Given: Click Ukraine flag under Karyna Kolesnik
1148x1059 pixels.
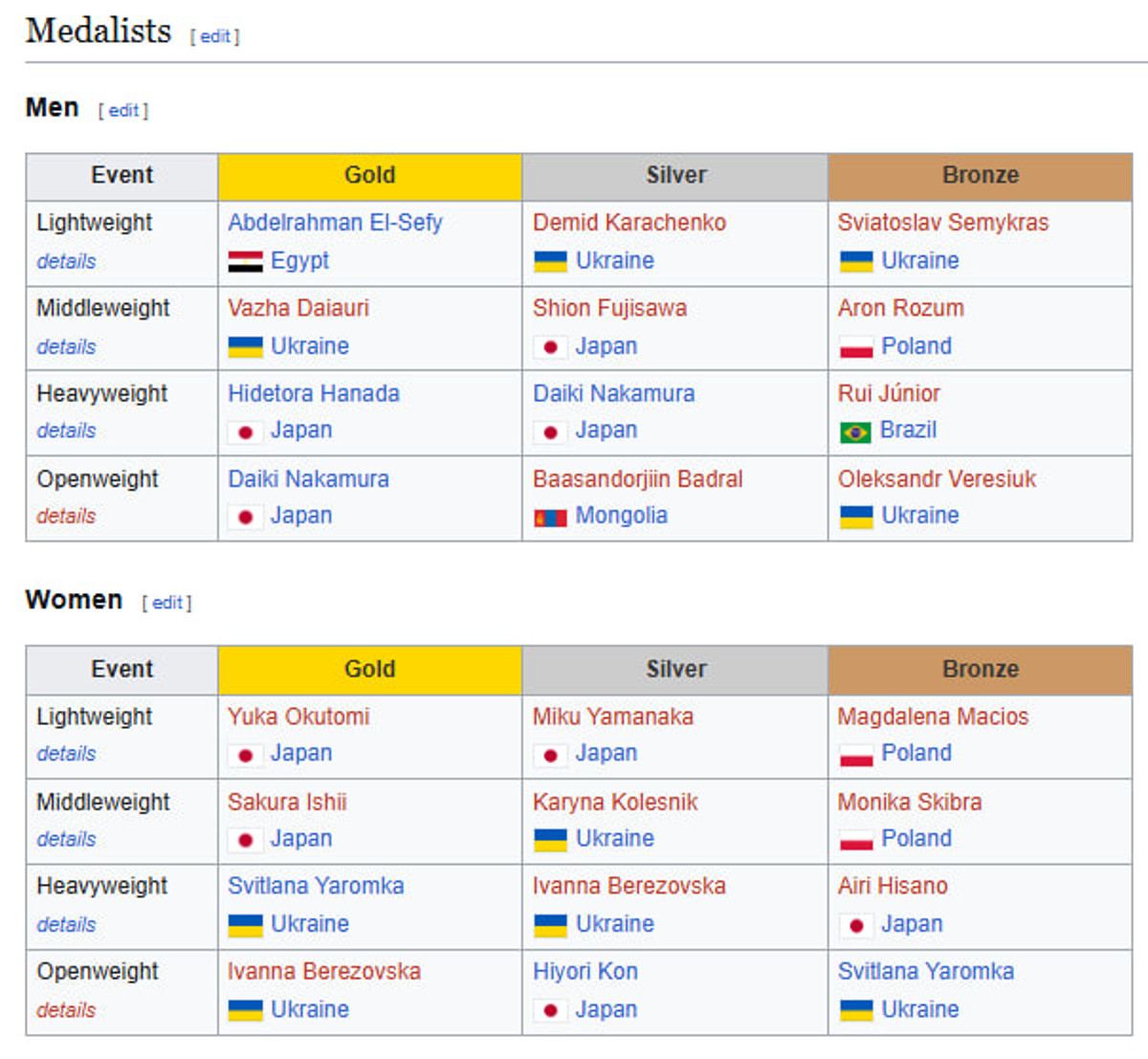Looking at the screenshot, I should click(550, 840).
